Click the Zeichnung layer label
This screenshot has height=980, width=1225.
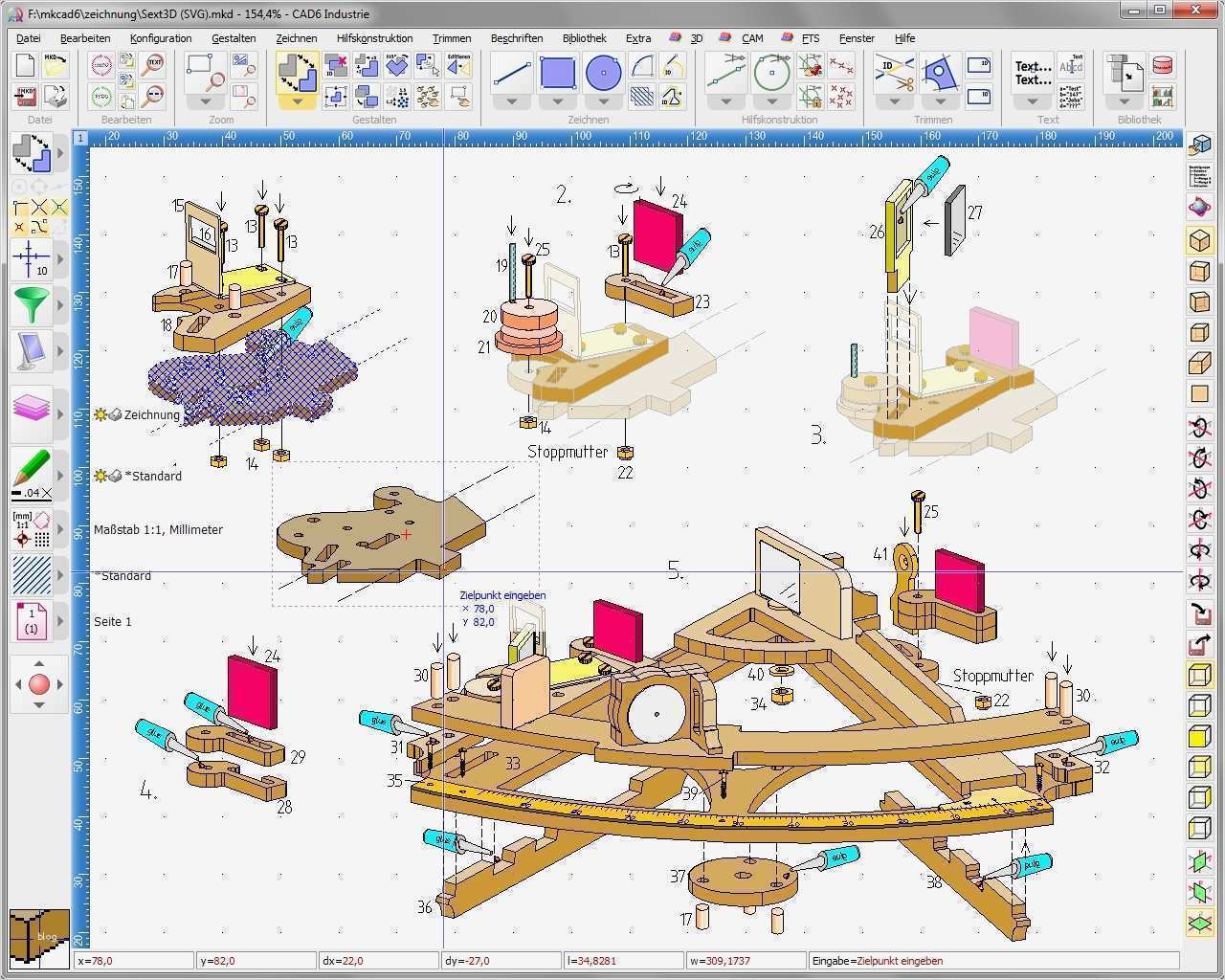151,414
